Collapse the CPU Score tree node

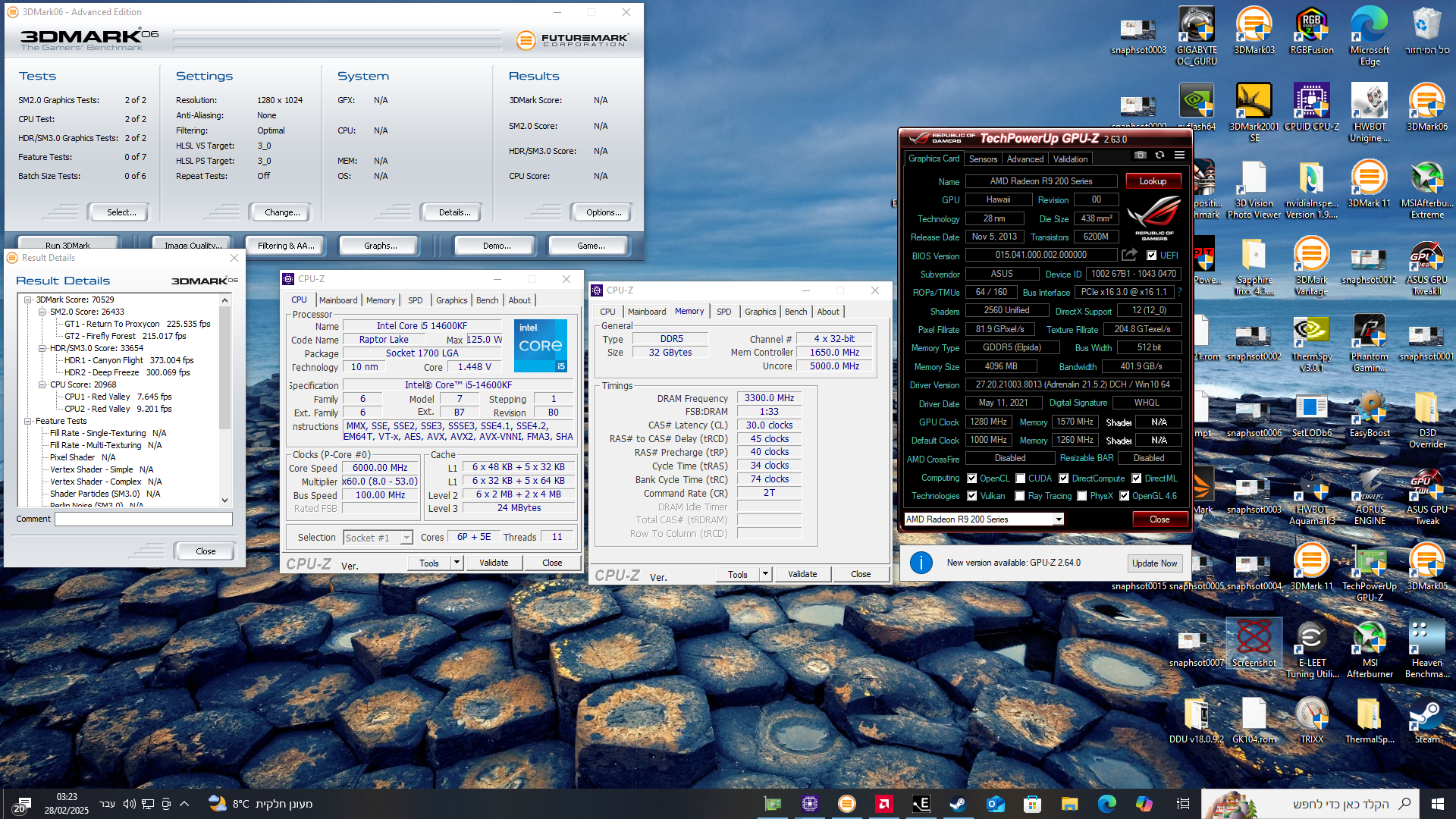coord(42,384)
